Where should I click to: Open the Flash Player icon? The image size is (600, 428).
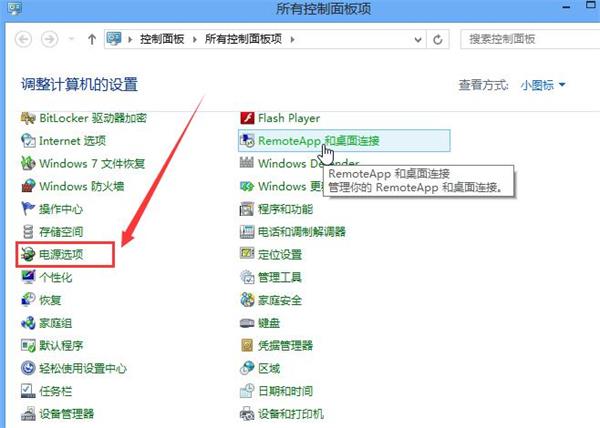[x=247, y=118]
